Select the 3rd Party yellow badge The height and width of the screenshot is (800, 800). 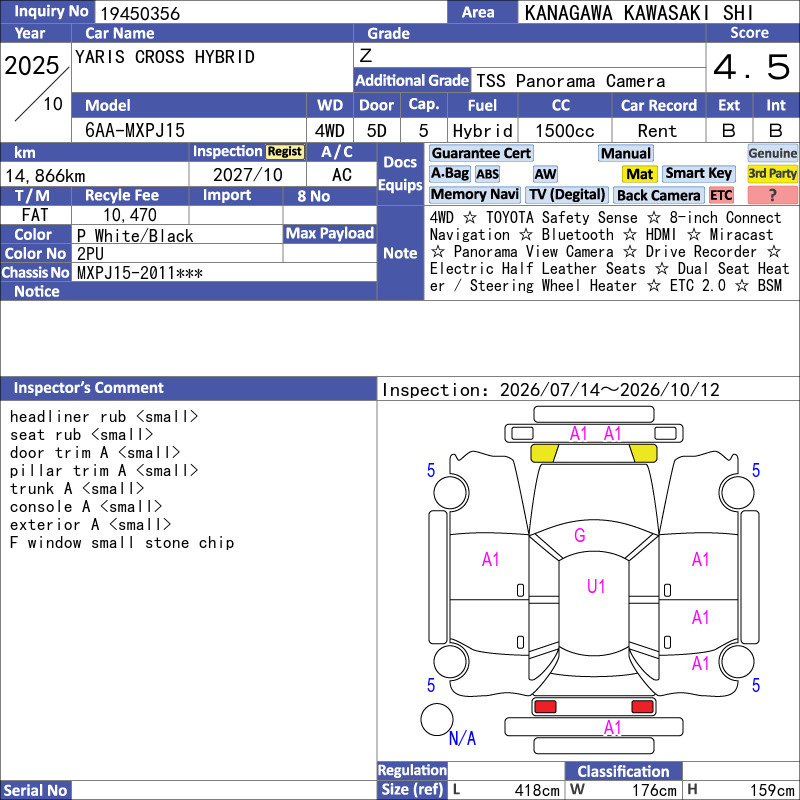pos(771,173)
